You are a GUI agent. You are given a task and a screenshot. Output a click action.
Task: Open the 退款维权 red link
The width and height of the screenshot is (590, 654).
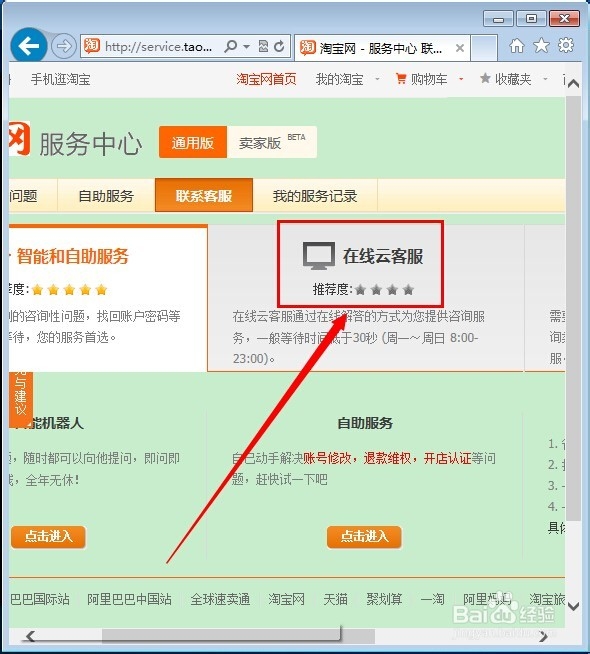[387, 458]
